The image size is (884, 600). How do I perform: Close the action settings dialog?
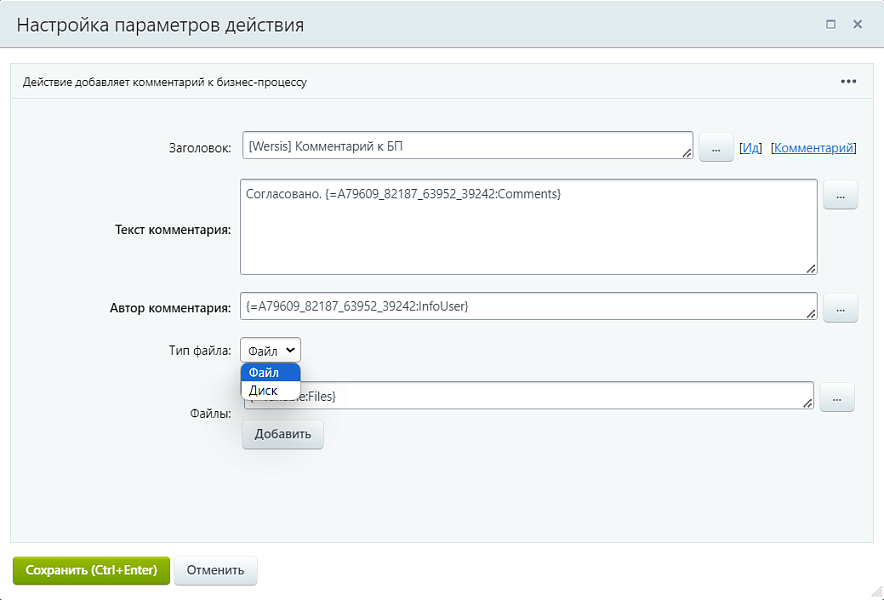tap(857, 24)
